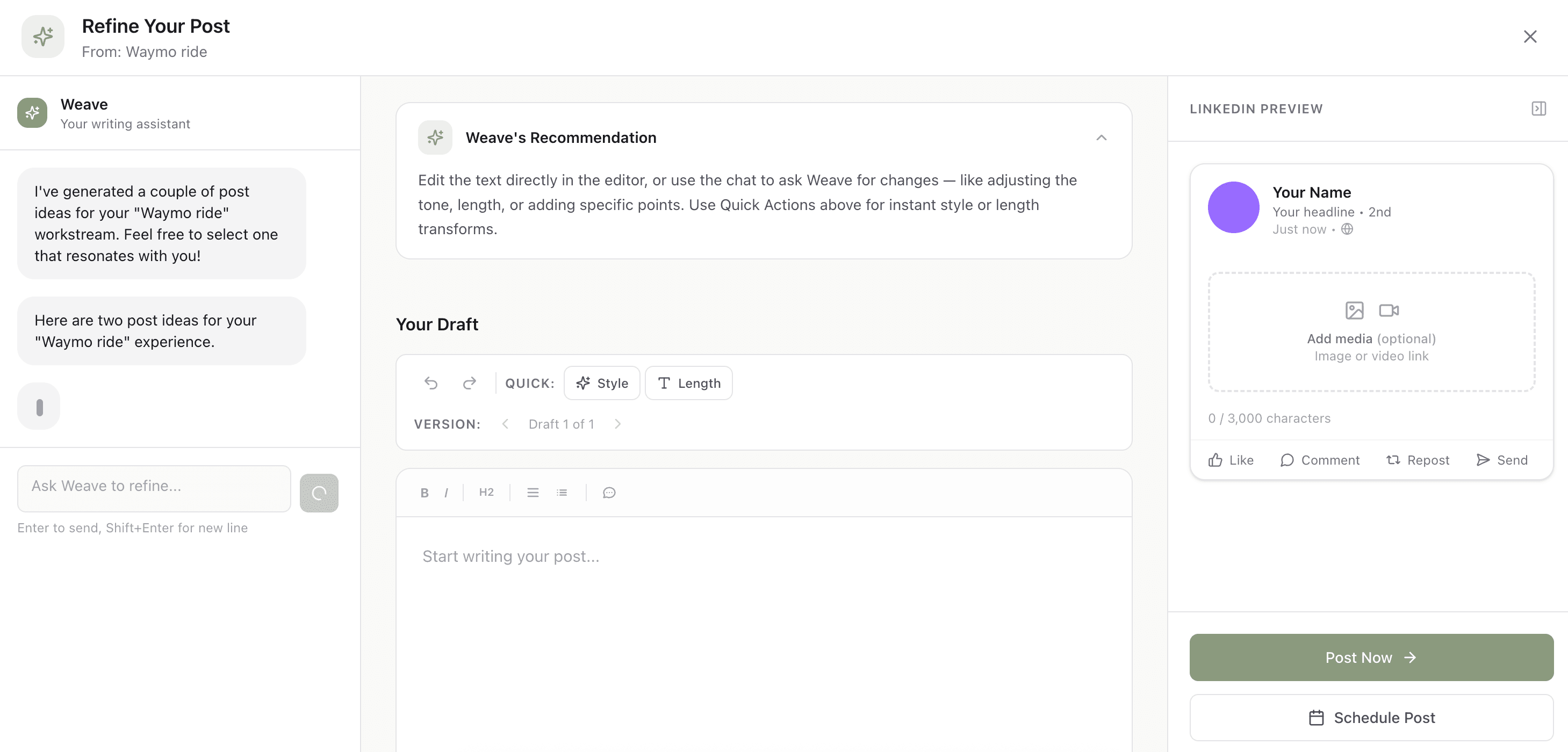Go to the next draft version
Image resolution: width=1568 pixels, height=752 pixels.
pos(618,424)
